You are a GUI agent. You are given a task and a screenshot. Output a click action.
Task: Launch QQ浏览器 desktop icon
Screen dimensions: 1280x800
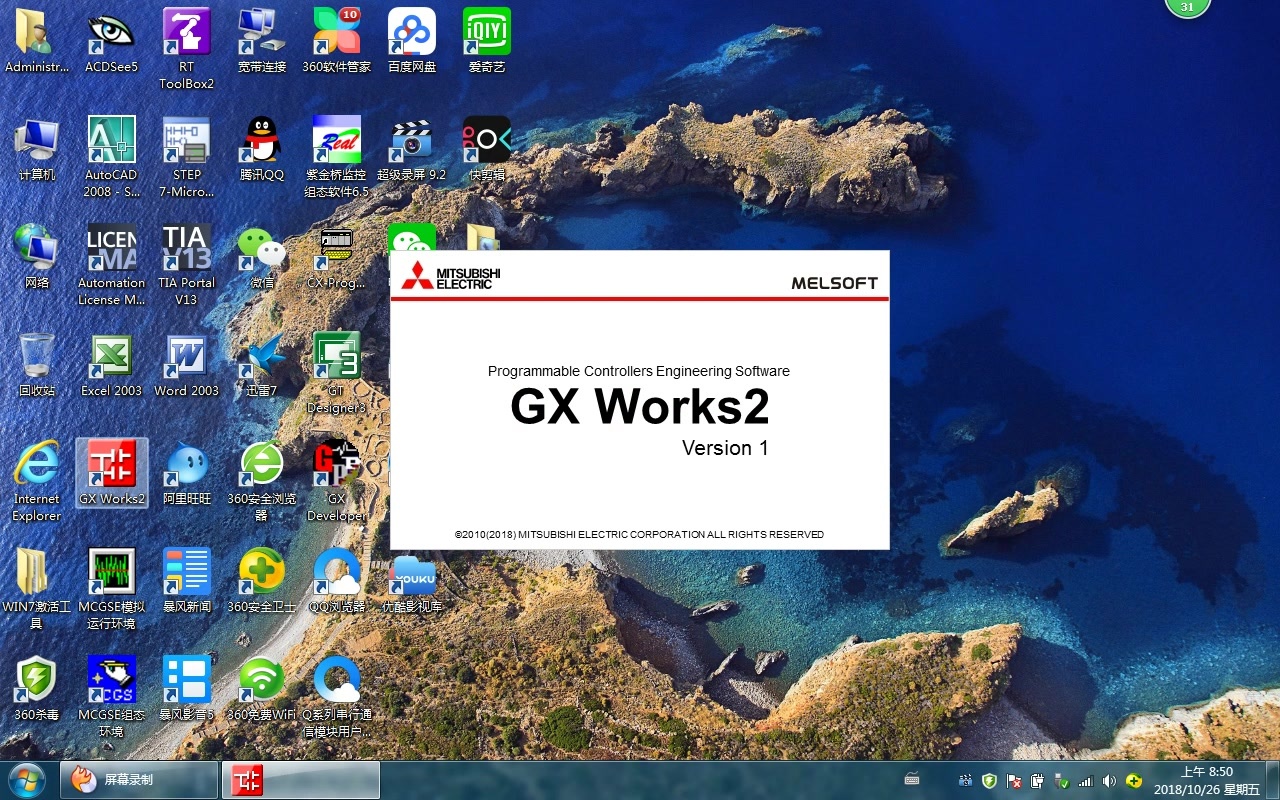point(337,580)
